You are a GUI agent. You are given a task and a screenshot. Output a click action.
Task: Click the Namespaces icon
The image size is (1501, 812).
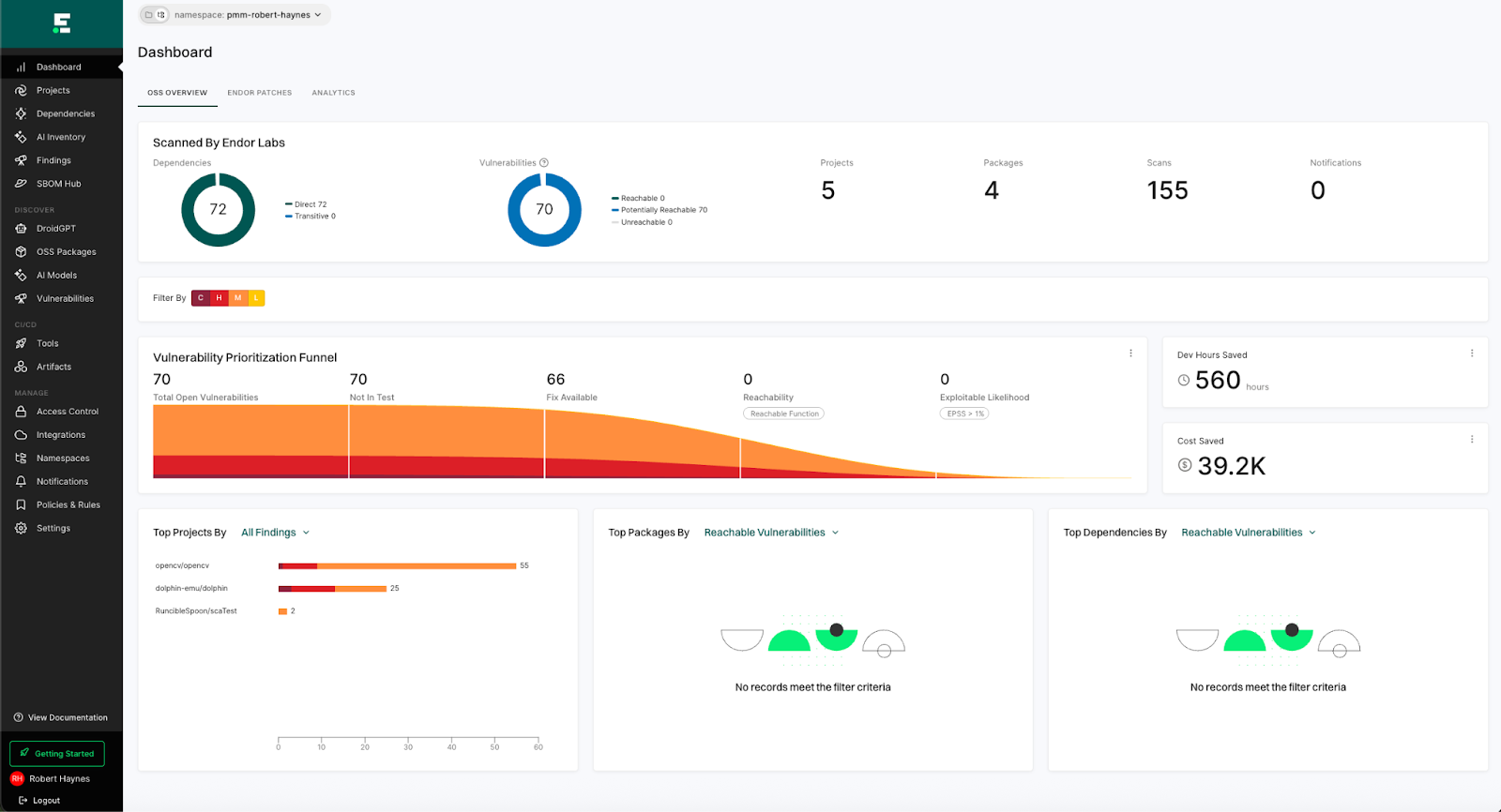pyautogui.click(x=21, y=459)
